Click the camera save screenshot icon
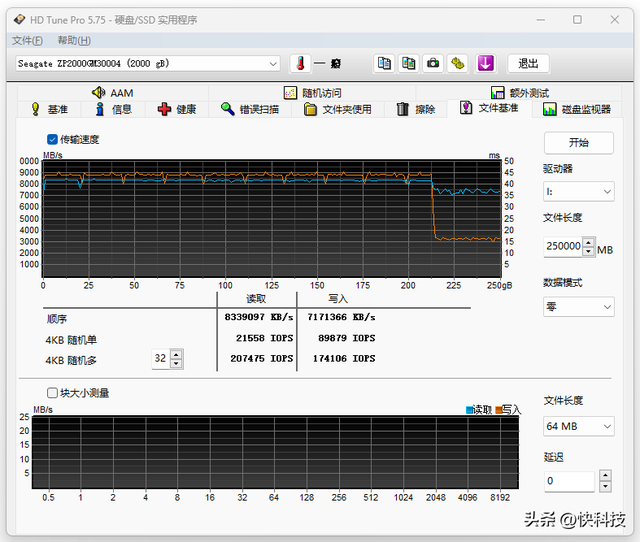Screen dimensions: 640x542 (x=433, y=63)
